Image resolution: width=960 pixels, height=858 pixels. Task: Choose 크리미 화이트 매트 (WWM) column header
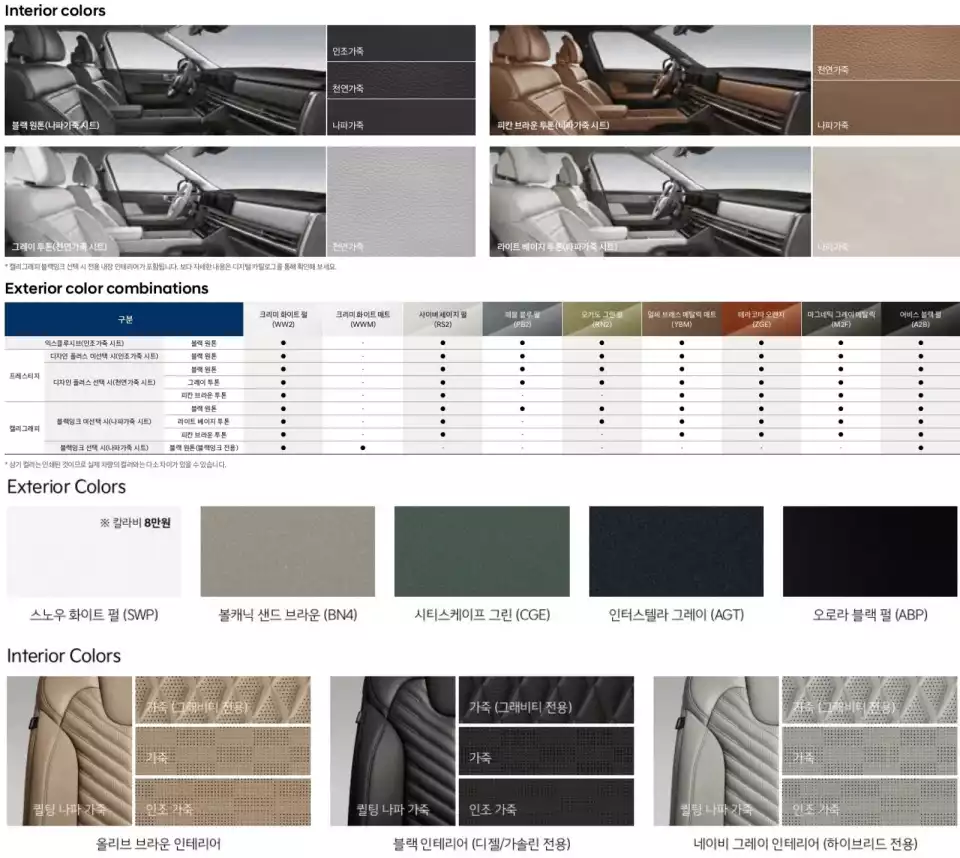362,319
